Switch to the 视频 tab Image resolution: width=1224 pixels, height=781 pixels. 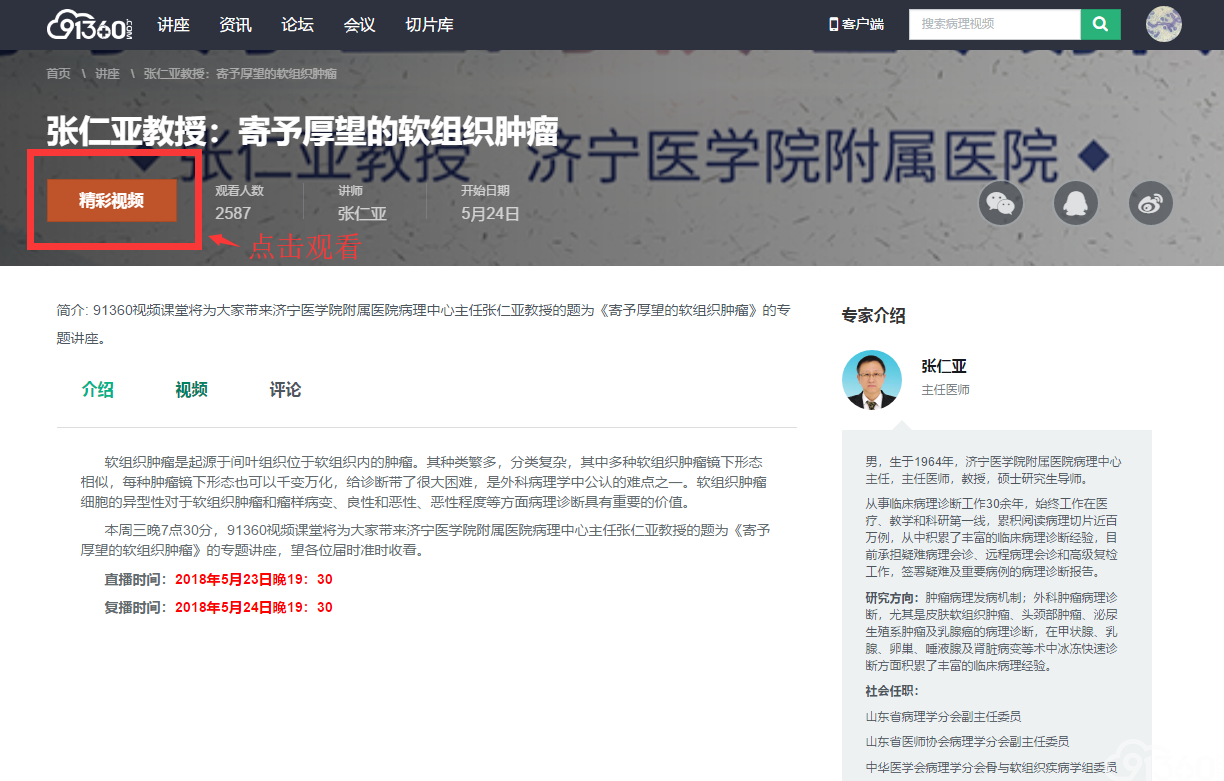click(191, 390)
